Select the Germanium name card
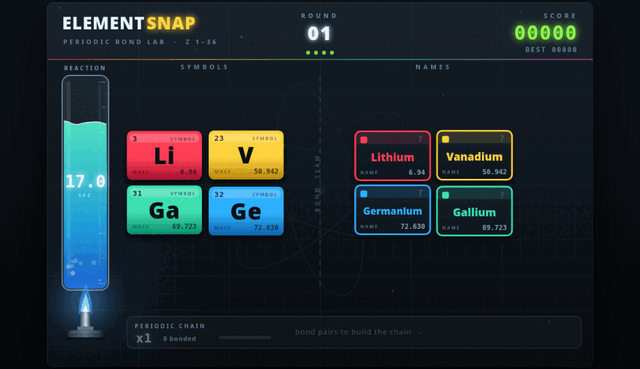 (393, 210)
